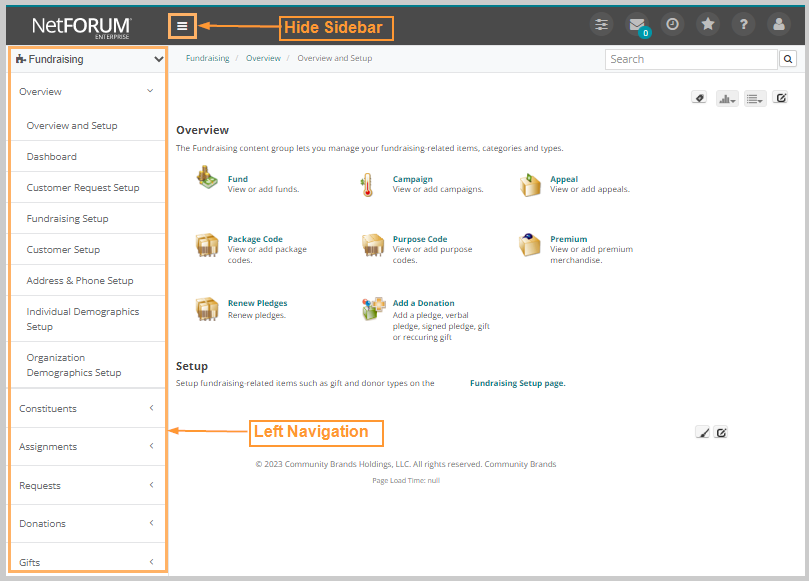
Task: Open the Fundraising module dropdown
Action: 87,59
